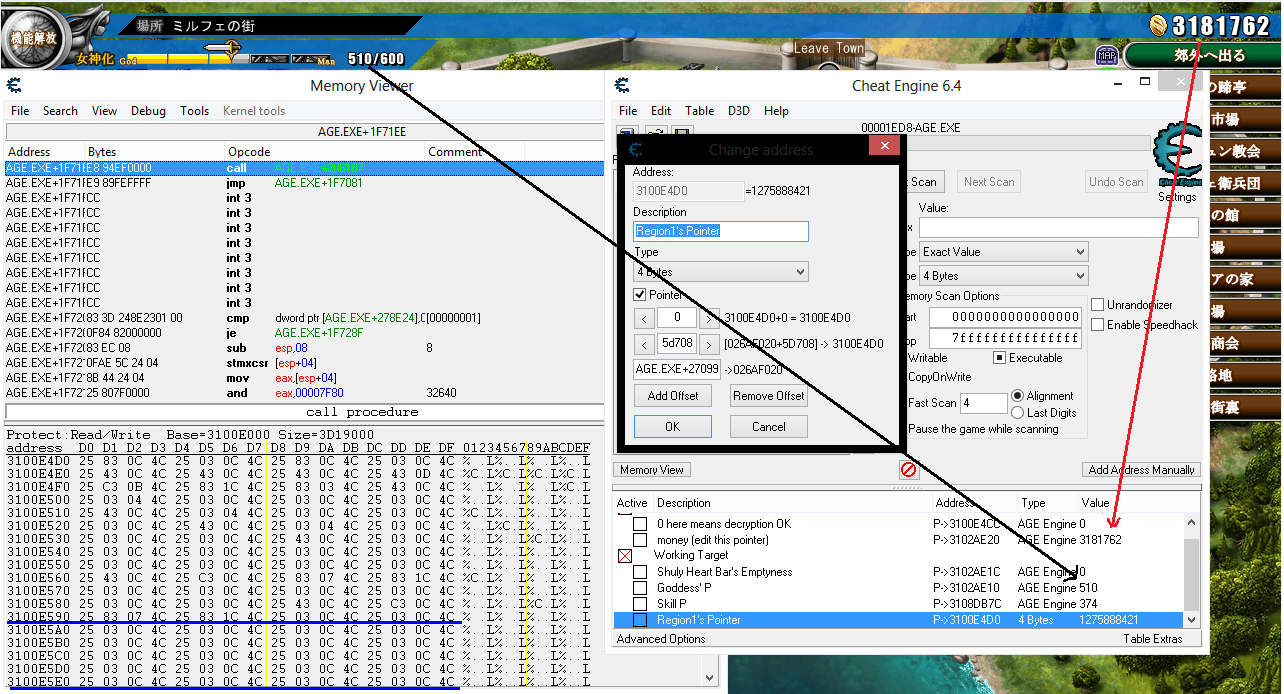Screen dimensions: 1284x694
Task: Open Advanced Options in Cheat Engine
Action: (661, 639)
